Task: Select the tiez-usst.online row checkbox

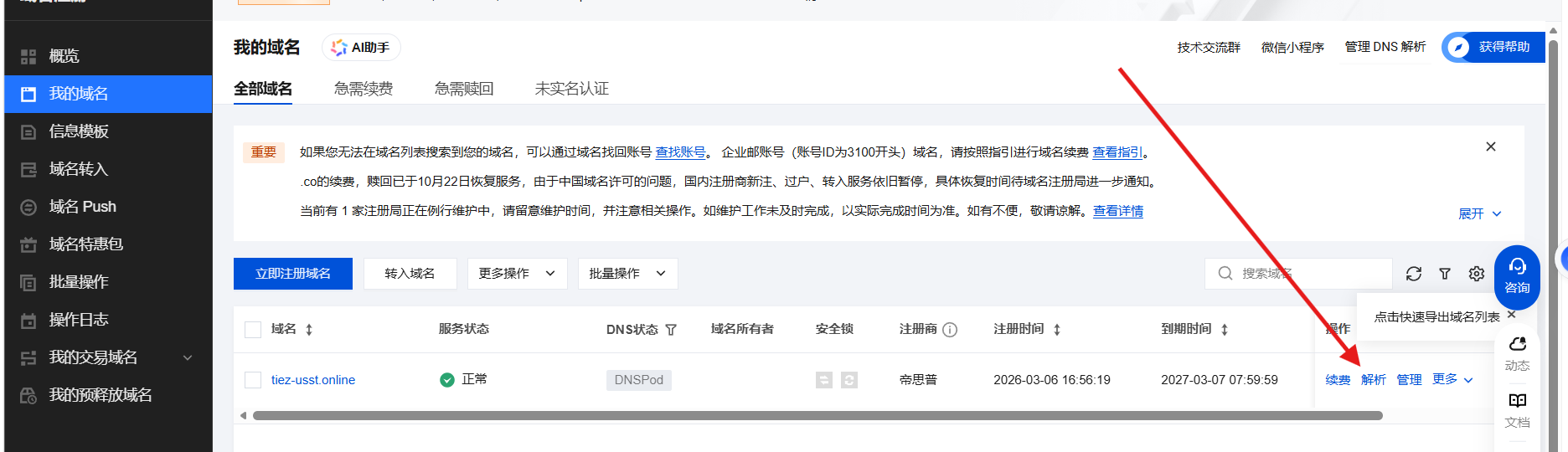Action: [x=253, y=380]
